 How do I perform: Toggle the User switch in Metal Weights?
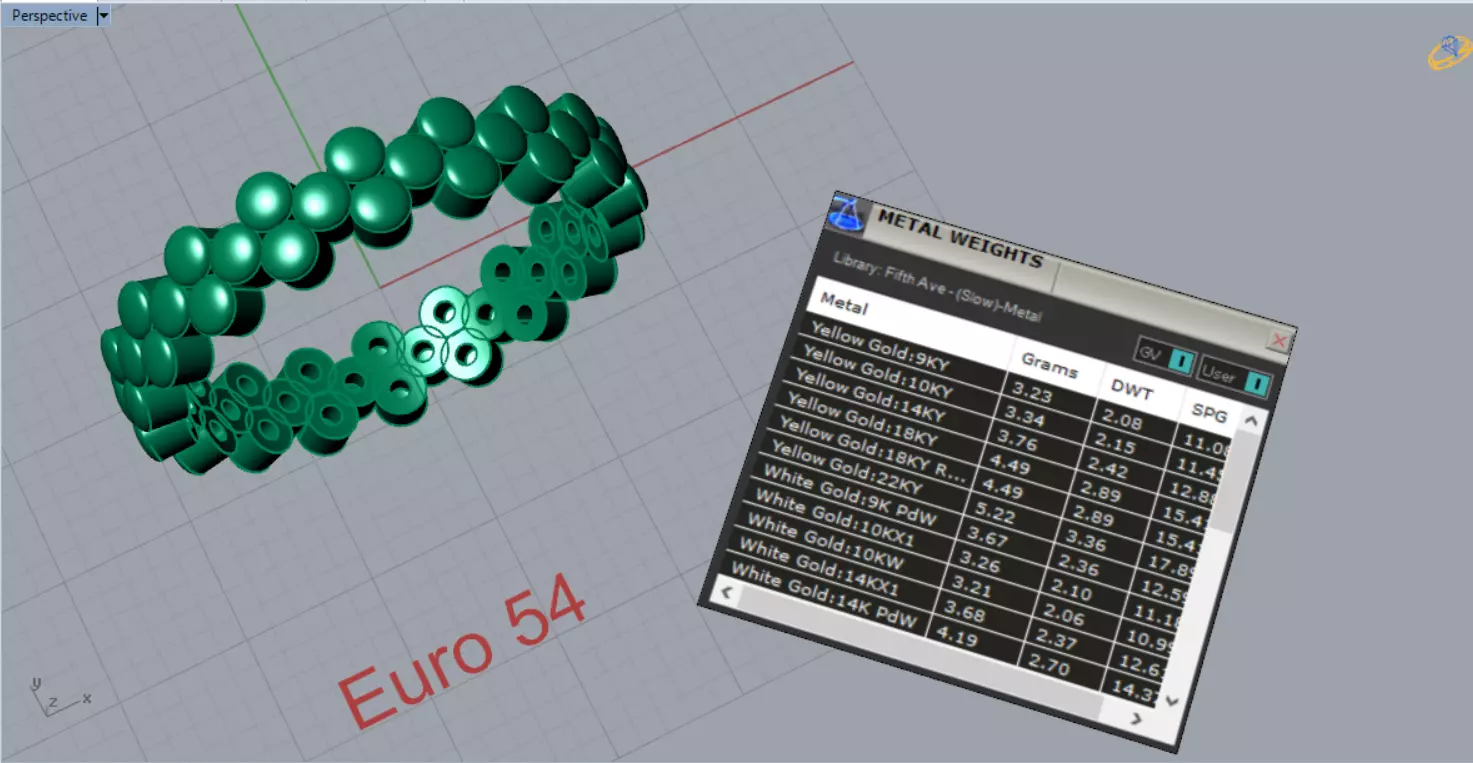(x=1235, y=379)
